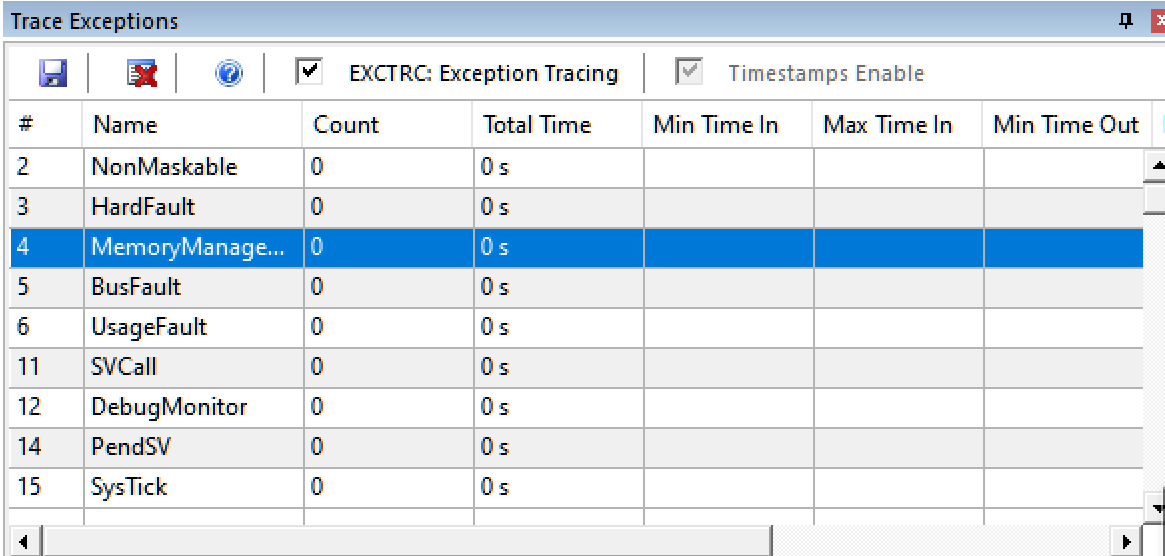Click the vertical scrollbar up arrow

(1155, 167)
